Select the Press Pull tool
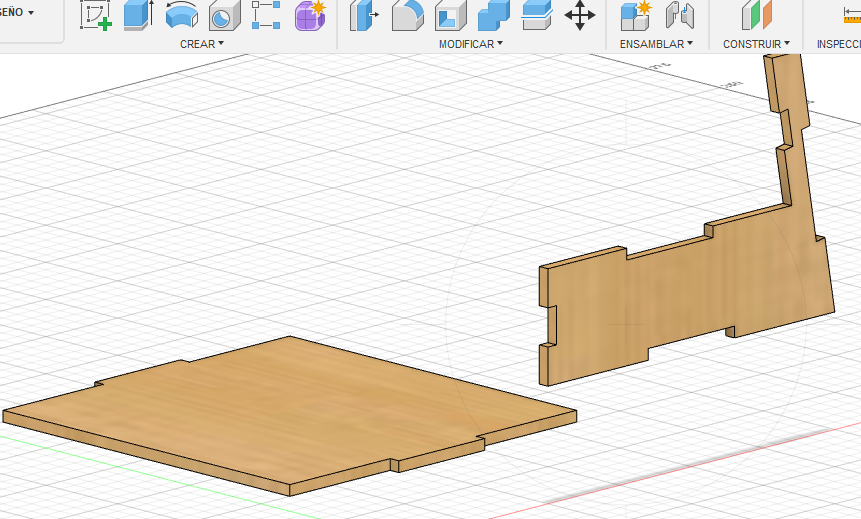861x519 pixels. [x=364, y=15]
